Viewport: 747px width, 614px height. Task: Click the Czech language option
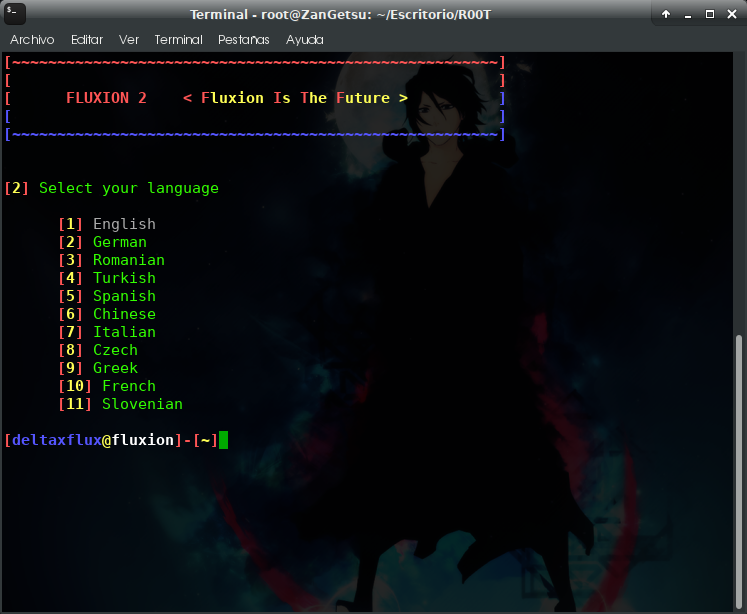tap(98, 350)
